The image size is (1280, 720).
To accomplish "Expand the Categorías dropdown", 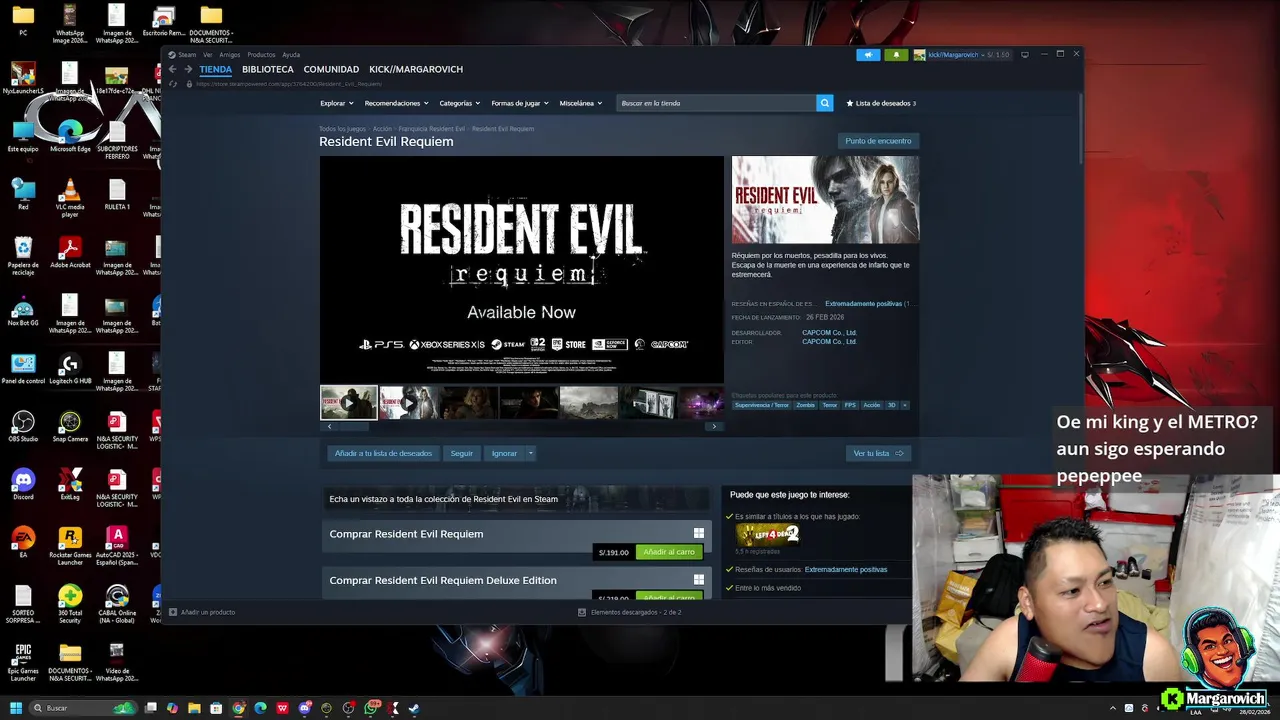I will [460, 103].
